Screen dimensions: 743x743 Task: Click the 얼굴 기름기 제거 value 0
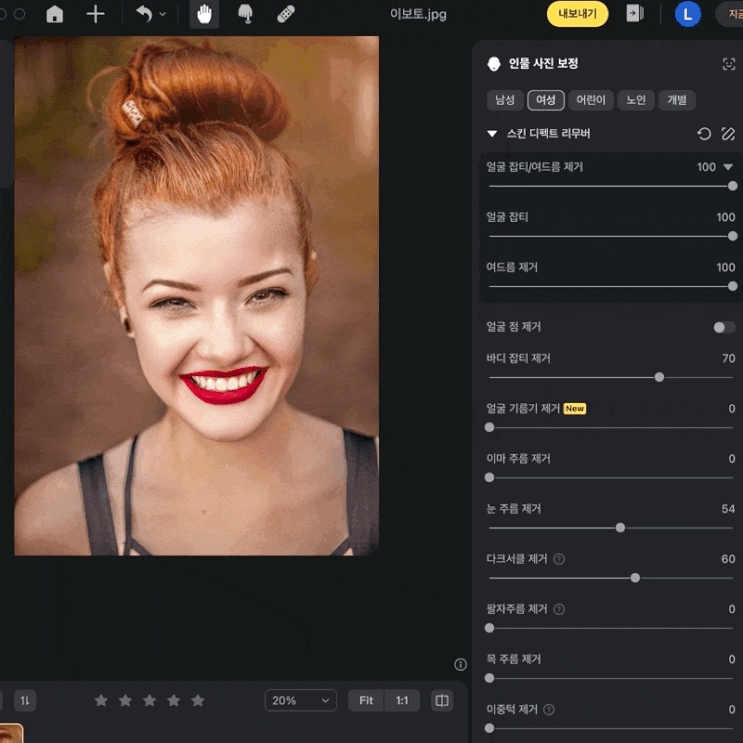732,408
